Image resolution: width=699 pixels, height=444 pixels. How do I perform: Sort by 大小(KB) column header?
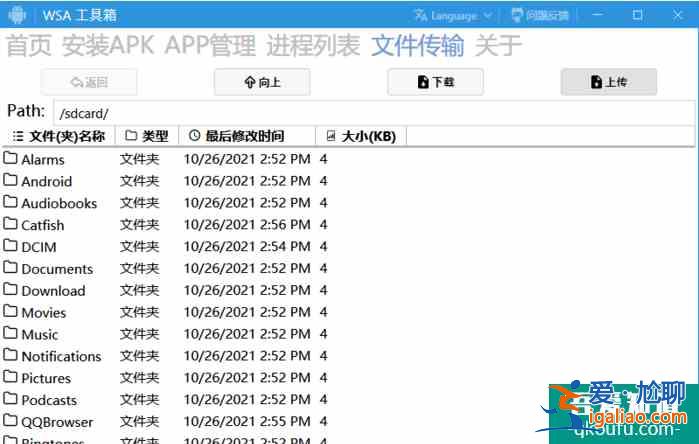pos(361,136)
